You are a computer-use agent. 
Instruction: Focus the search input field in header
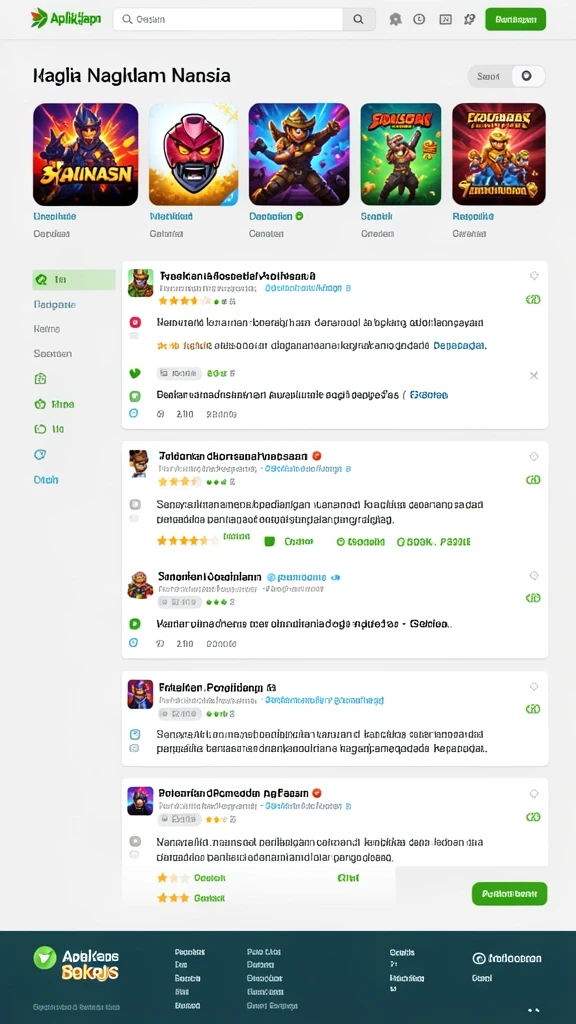click(229, 20)
